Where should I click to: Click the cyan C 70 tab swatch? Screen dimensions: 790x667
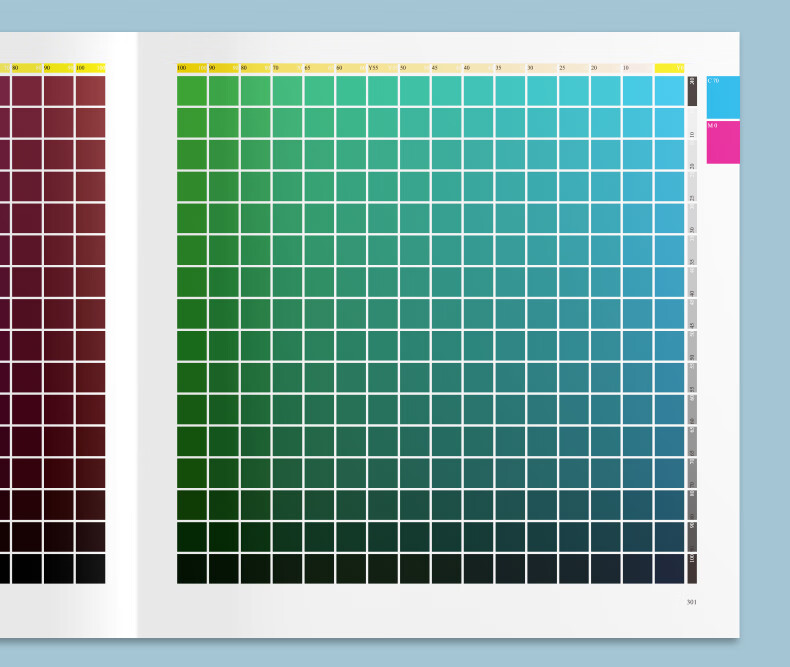pos(722,97)
